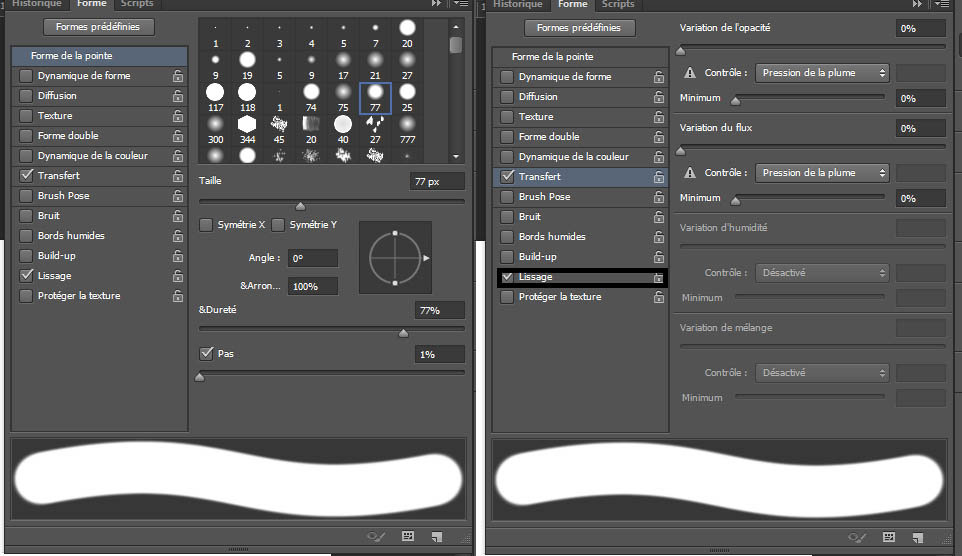Switch to the Historique tab in left panel
This screenshot has width=962, height=556.
pyautogui.click(x=37, y=4)
